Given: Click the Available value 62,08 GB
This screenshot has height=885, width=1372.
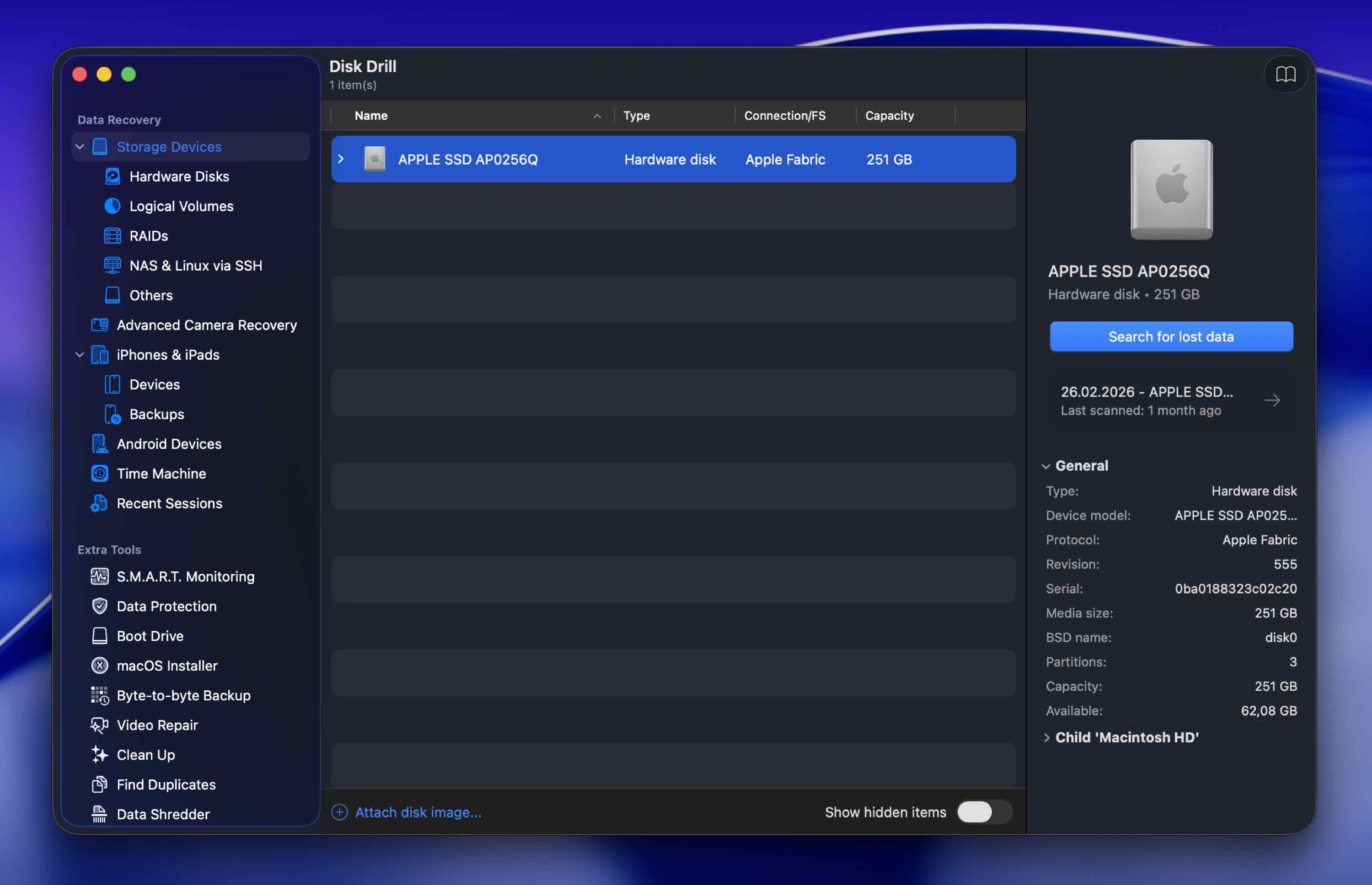Looking at the screenshot, I should (1269, 711).
